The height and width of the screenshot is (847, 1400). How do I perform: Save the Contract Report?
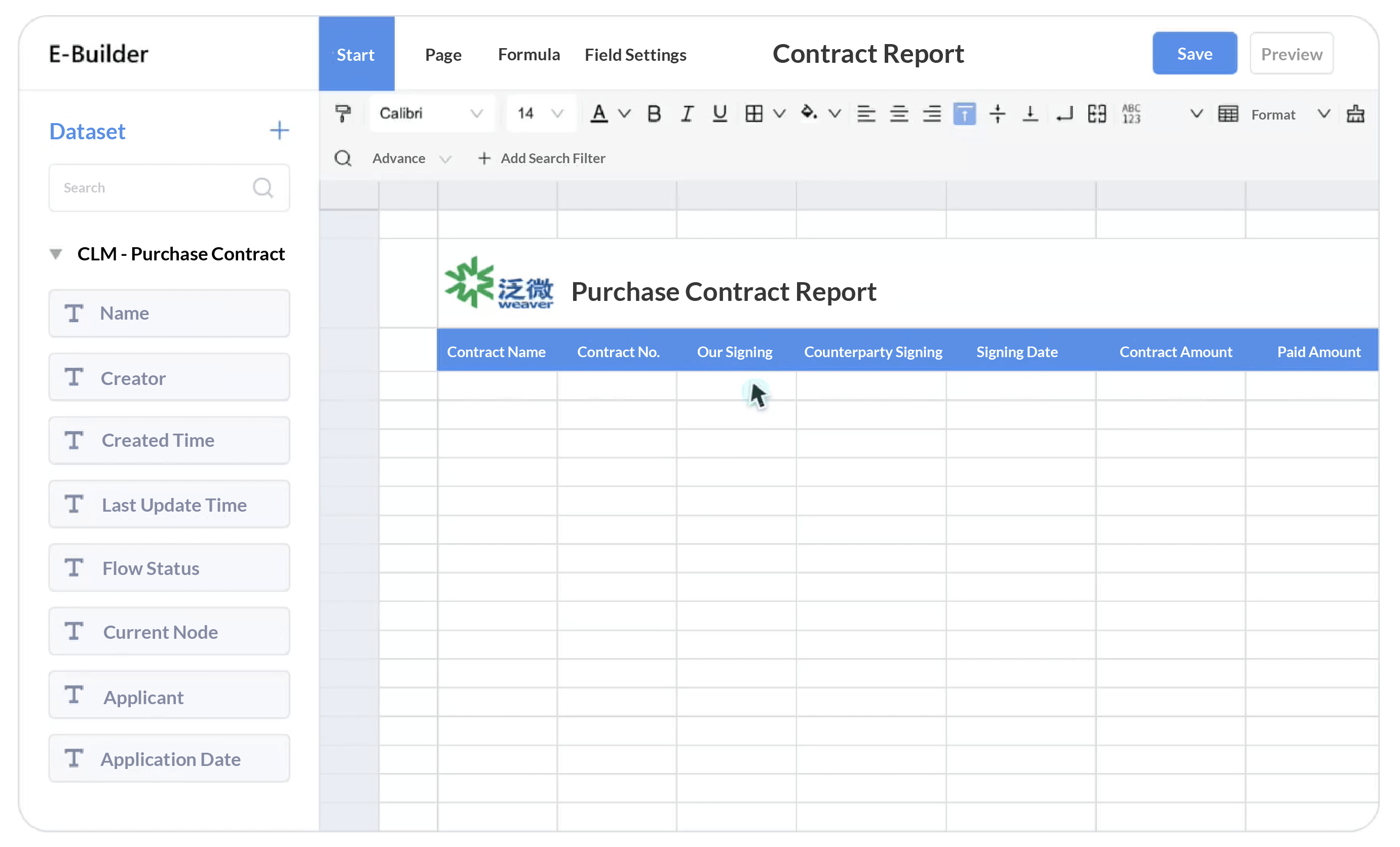(1194, 53)
